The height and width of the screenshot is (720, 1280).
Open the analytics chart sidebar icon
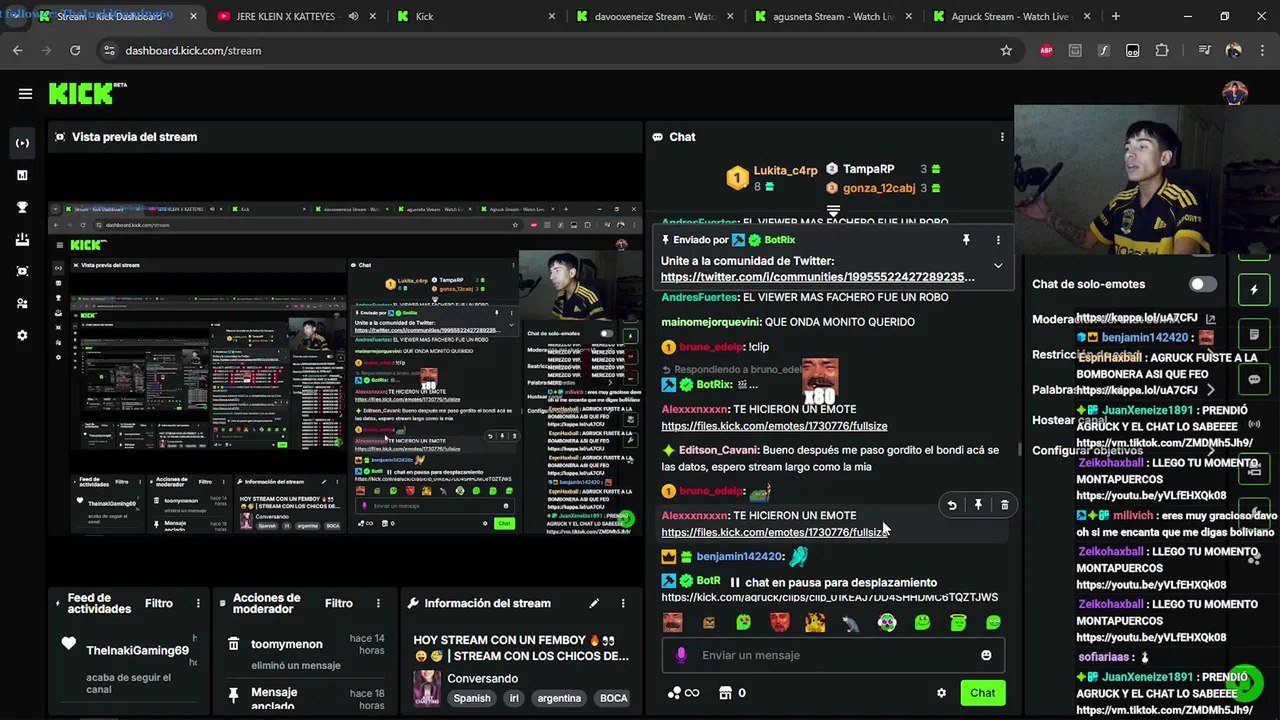click(22, 175)
